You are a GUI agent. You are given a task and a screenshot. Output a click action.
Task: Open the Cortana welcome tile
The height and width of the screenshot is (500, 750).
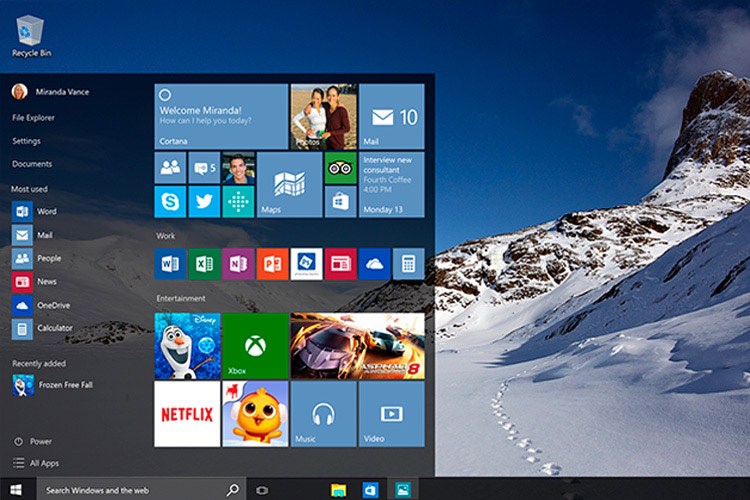click(x=221, y=116)
